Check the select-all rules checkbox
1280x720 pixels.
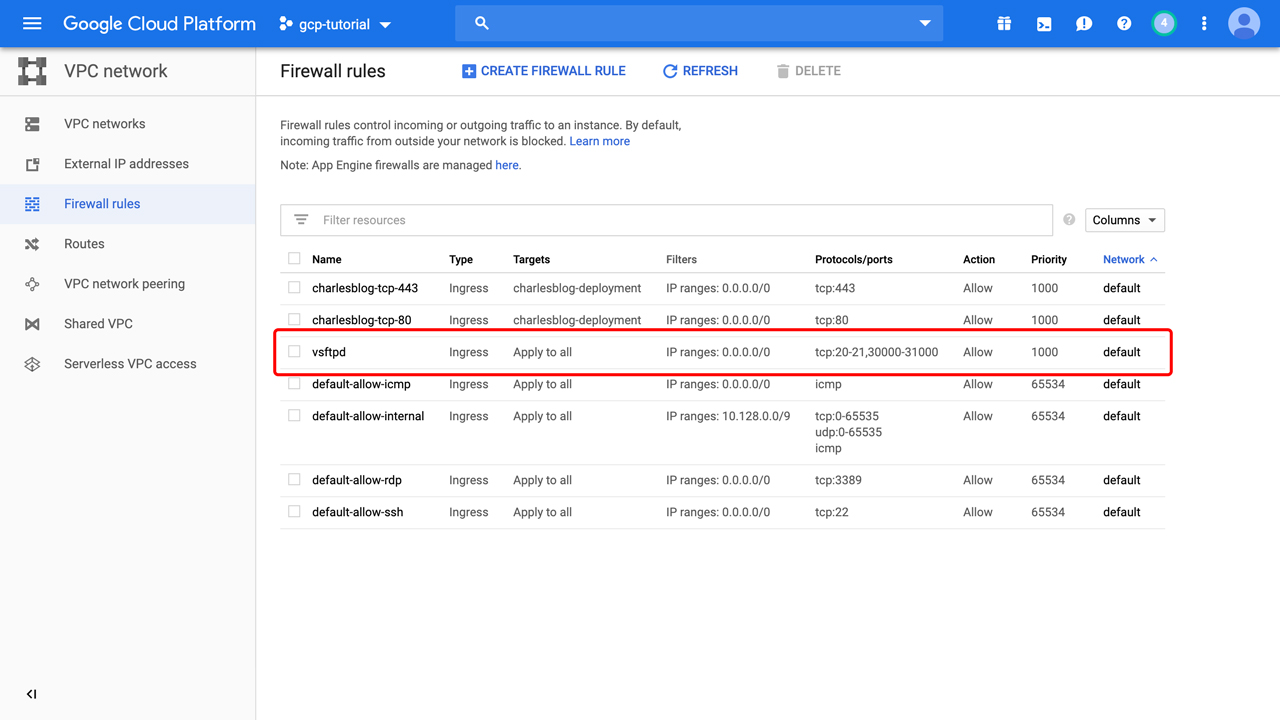click(x=294, y=258)
